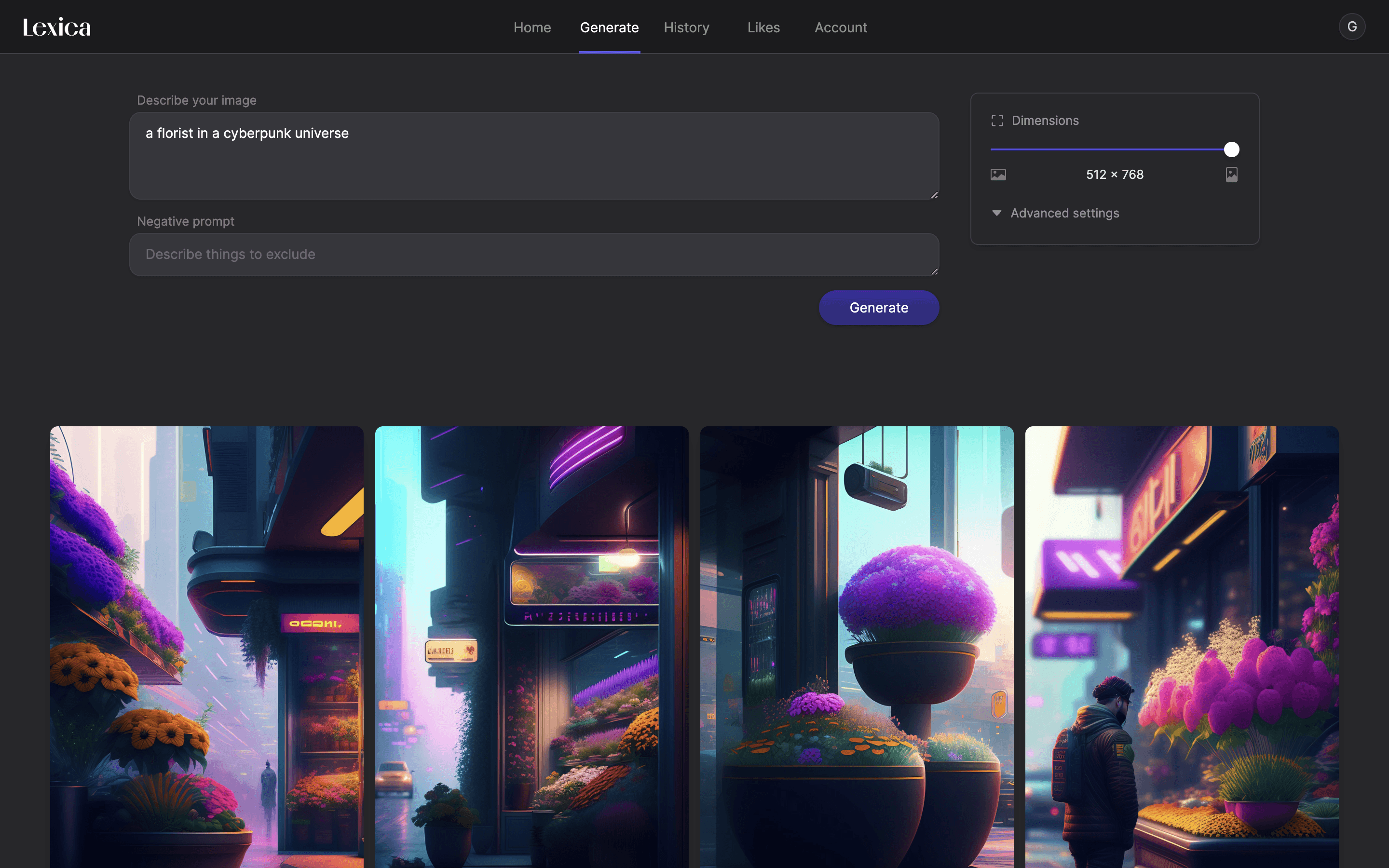1389x868 pixels.
Task: Go to the Home tab
Action: [531, 27]
